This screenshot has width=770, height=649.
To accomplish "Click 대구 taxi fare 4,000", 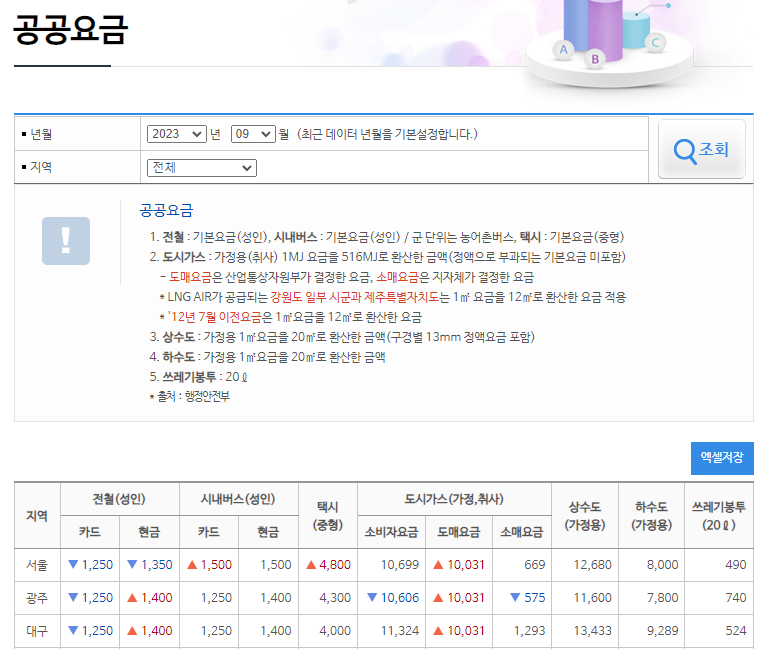I will [335, 631].
